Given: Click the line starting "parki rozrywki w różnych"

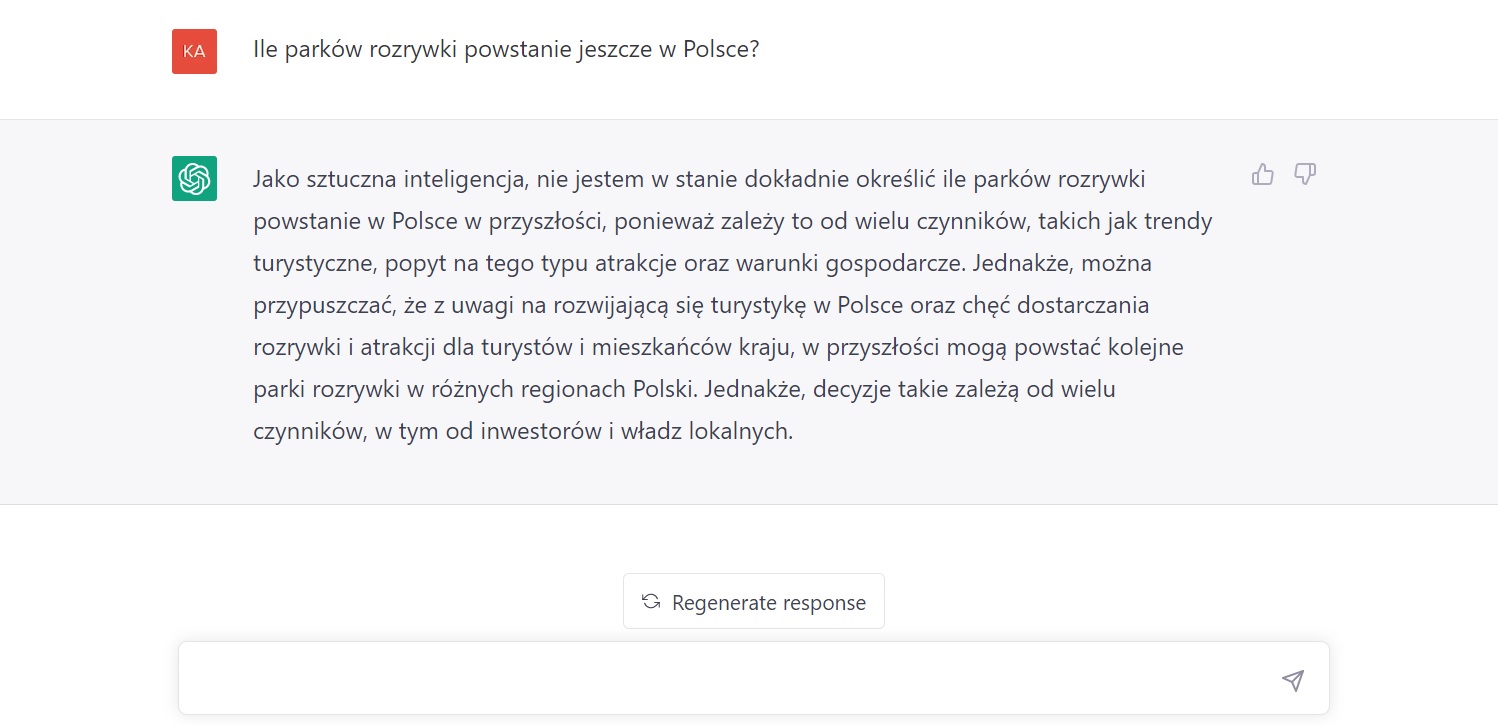Looking at the screenshot, I should [684, 389].
